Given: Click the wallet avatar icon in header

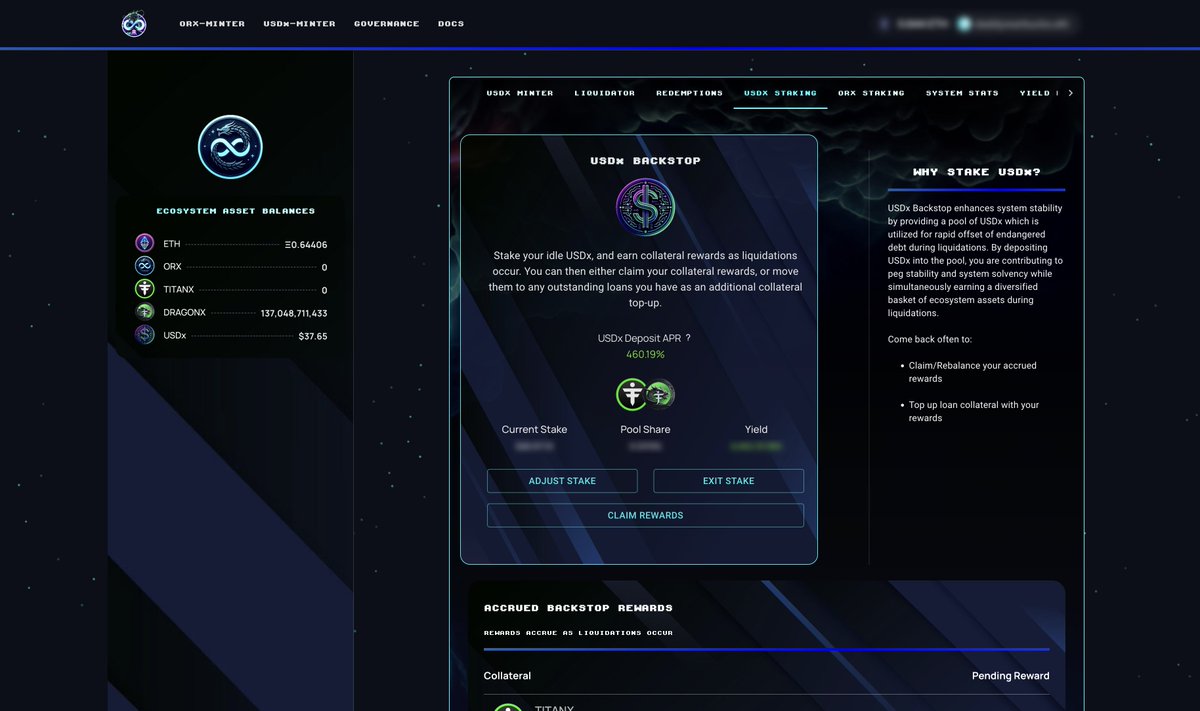Looking at the screenshot, I should point(964,23).
